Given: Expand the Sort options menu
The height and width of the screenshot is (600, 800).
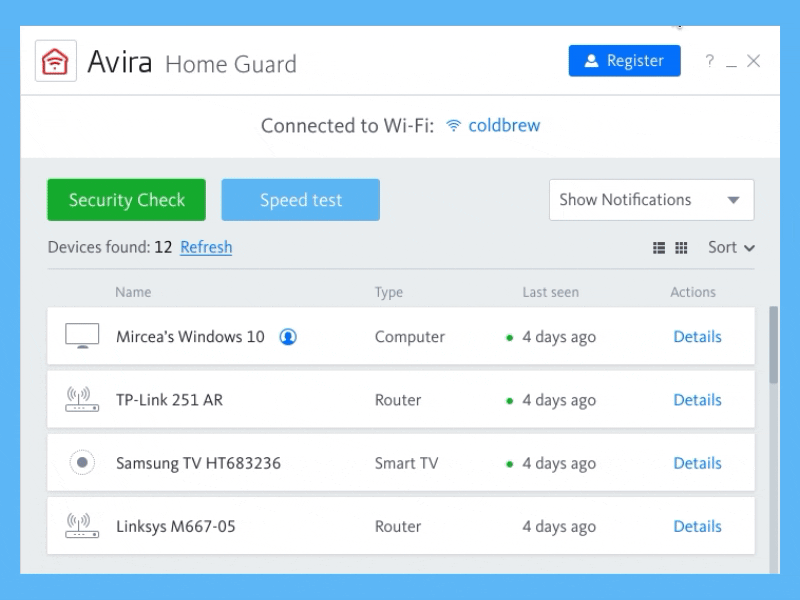Looking at the screenshot, I should pyautogui.click(x=731, y=247).
